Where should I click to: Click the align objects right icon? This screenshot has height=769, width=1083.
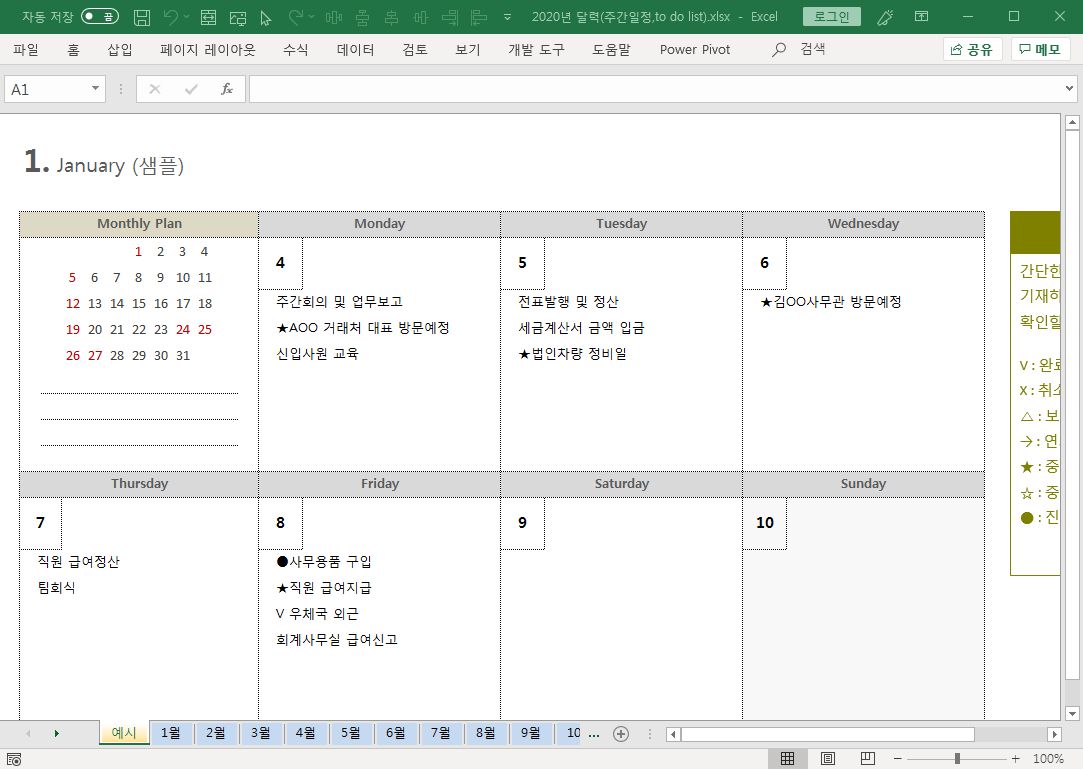pyautogui.click(x=450, y=17)
